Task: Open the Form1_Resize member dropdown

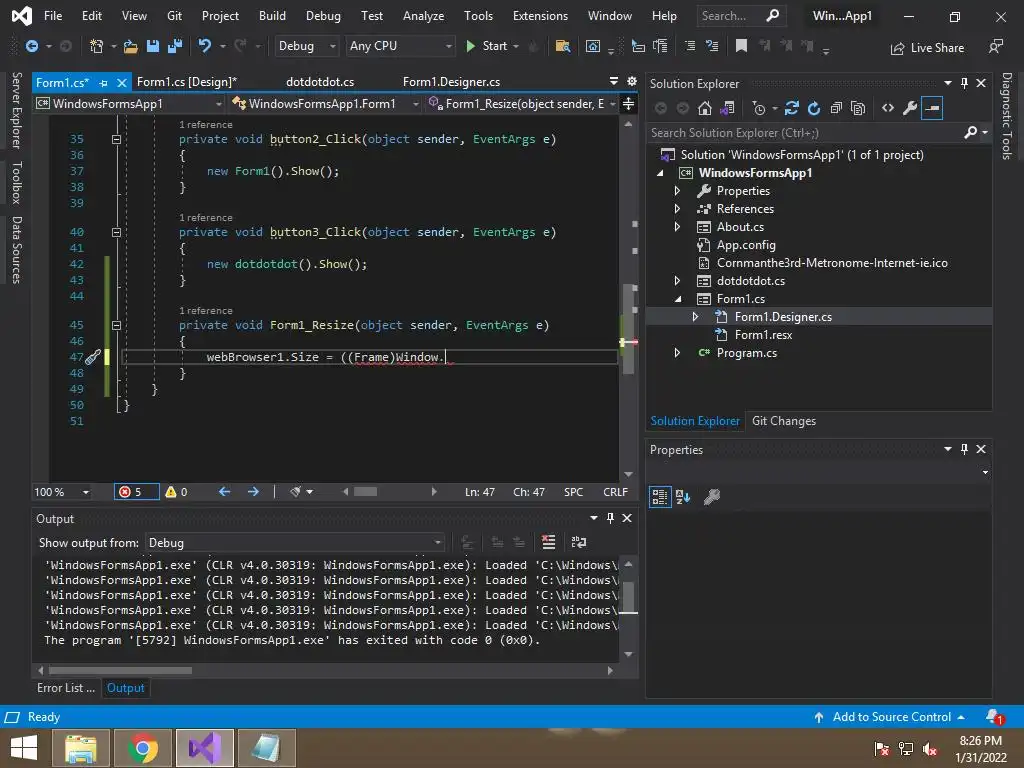Action: coord(522,104)
